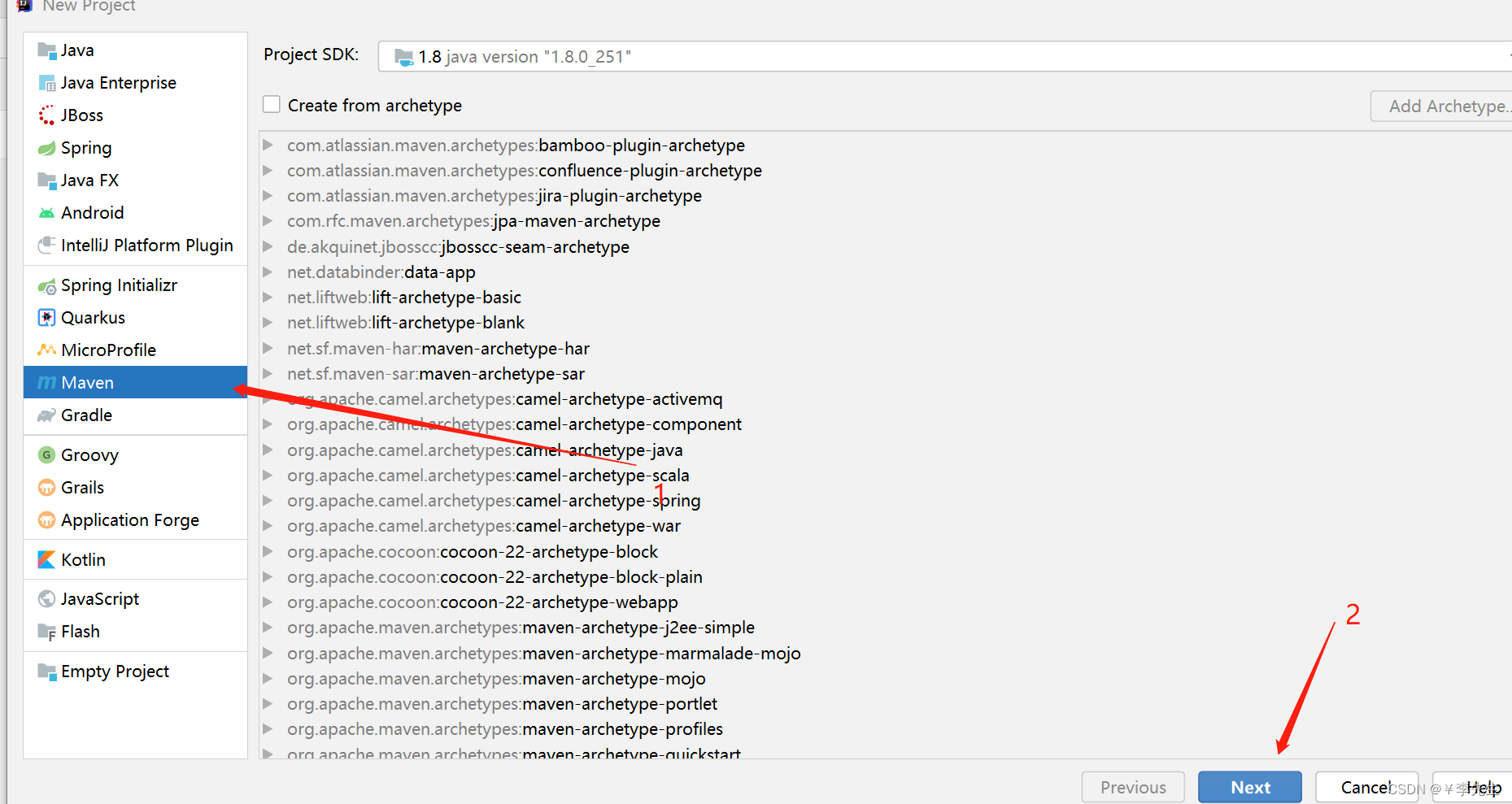Click the Groovy green G icon

point(47,455)
